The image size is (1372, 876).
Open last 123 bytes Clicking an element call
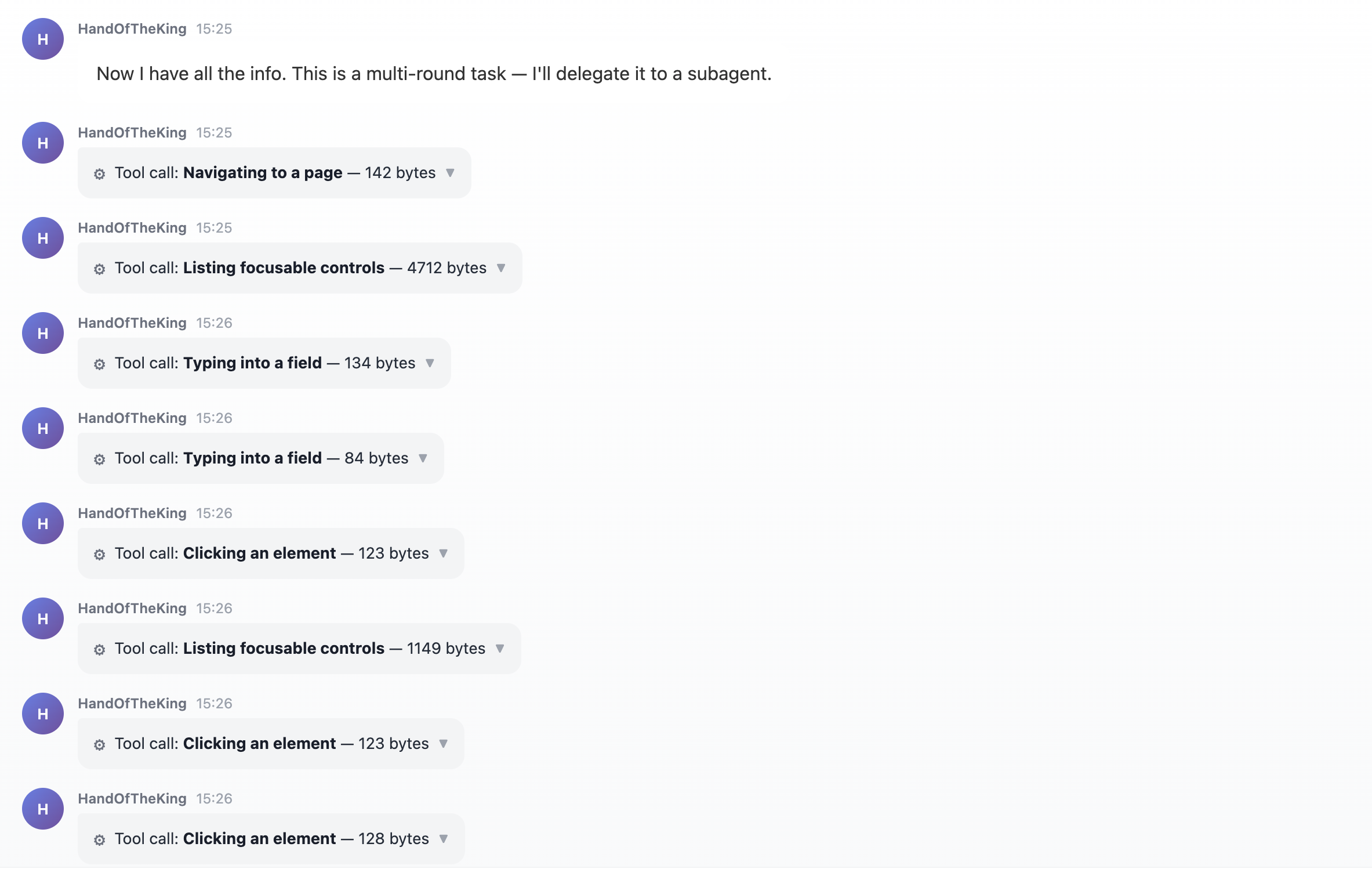271,744
